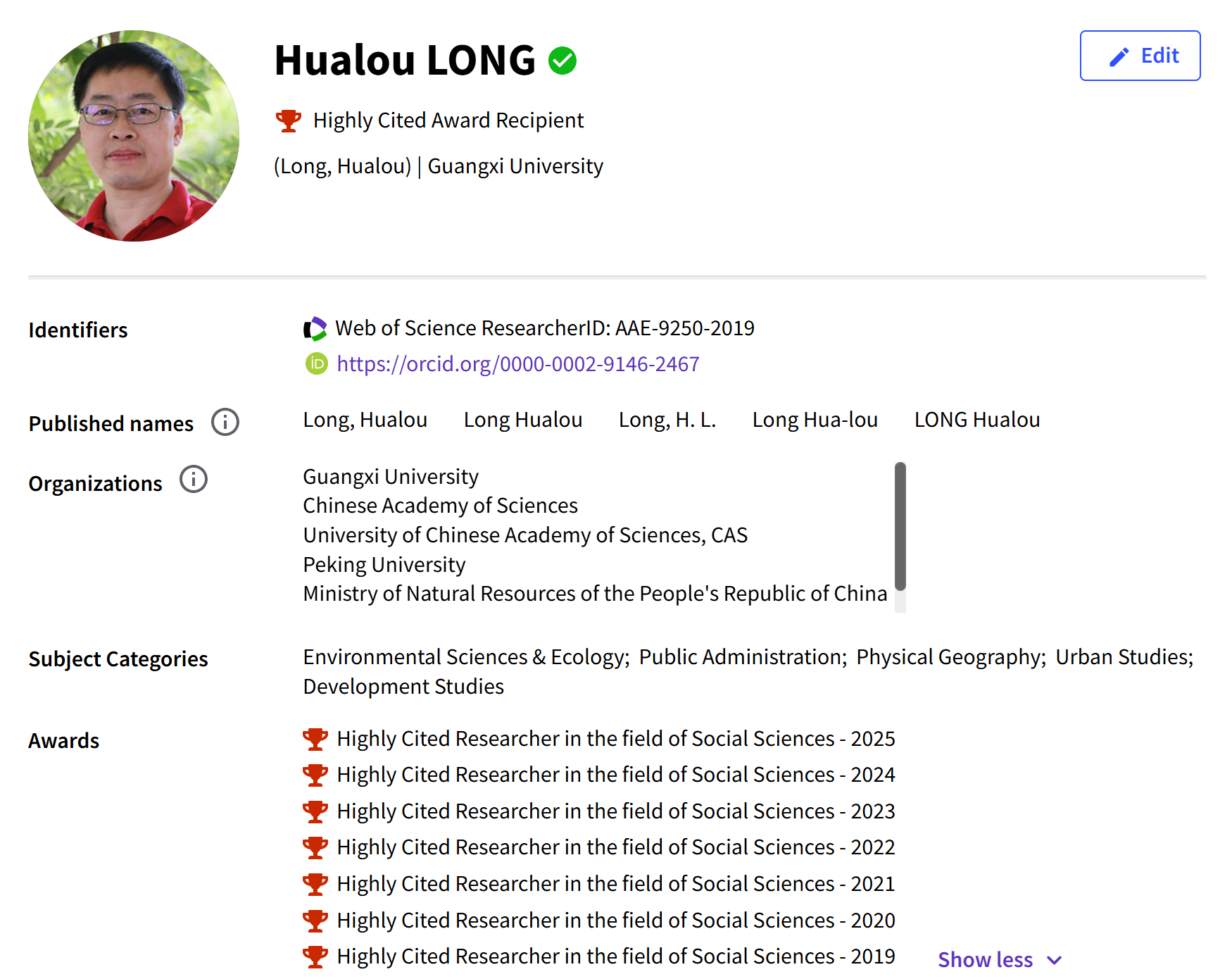Click the Web of Science ResearcherID logo icon

click(315, 329)
